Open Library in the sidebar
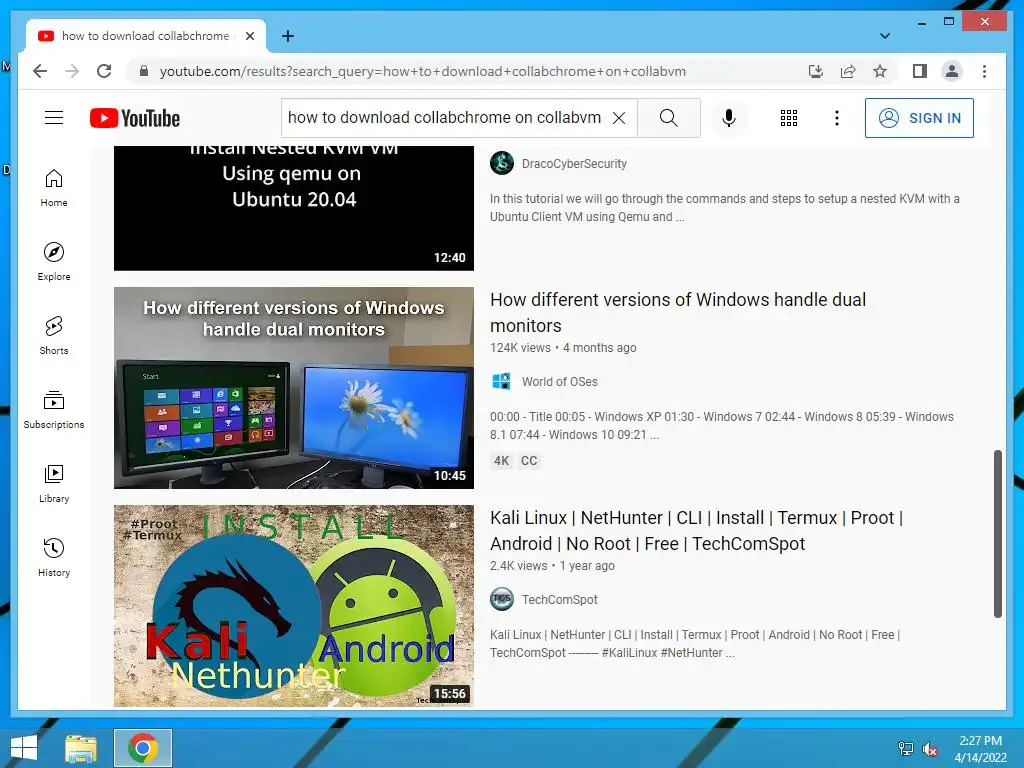Viewport: 1024px width, 768px height. coord(54,483)
